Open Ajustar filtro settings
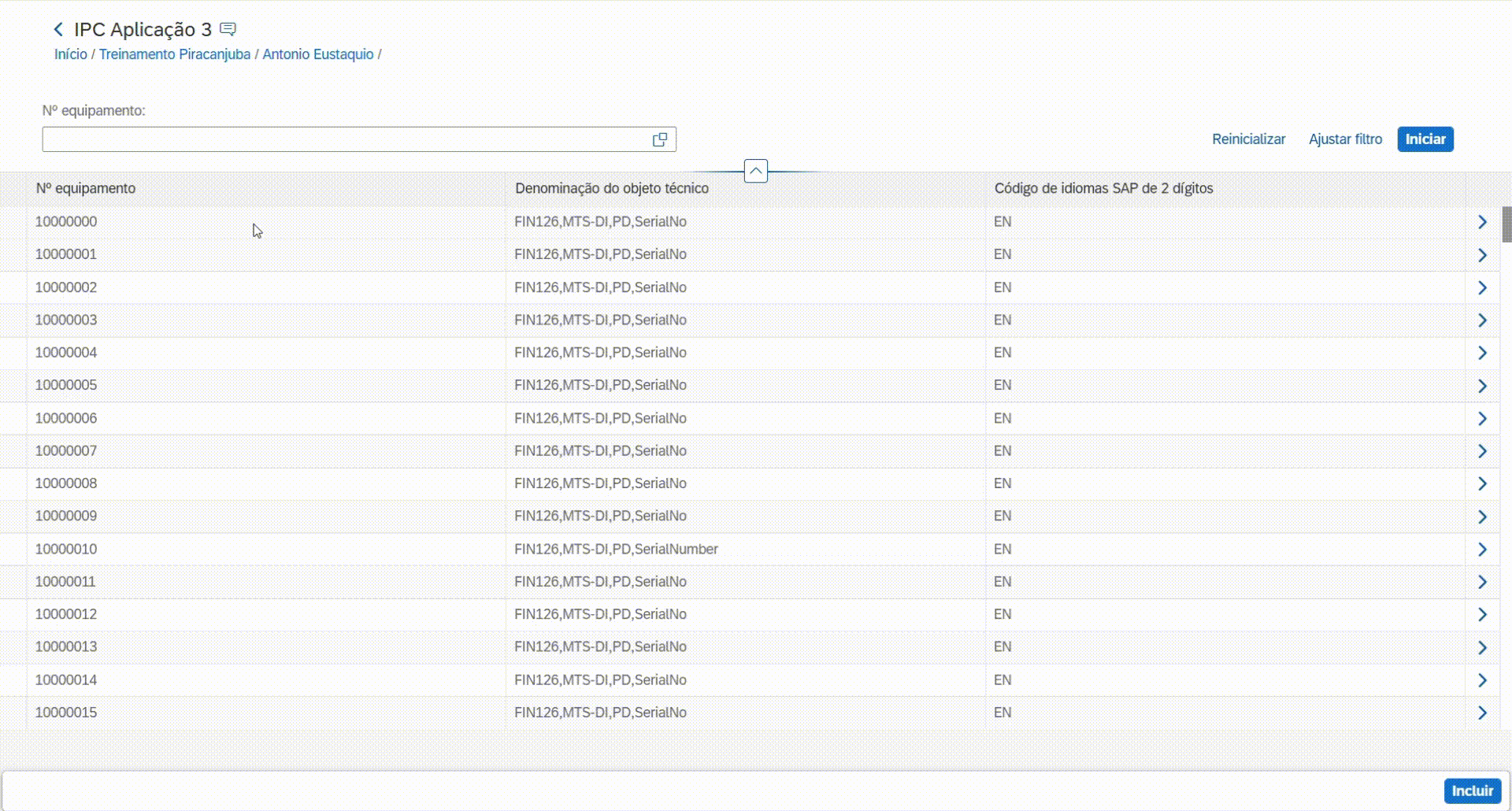The height and width of the screenshot is (811, 1512). 1345,139
